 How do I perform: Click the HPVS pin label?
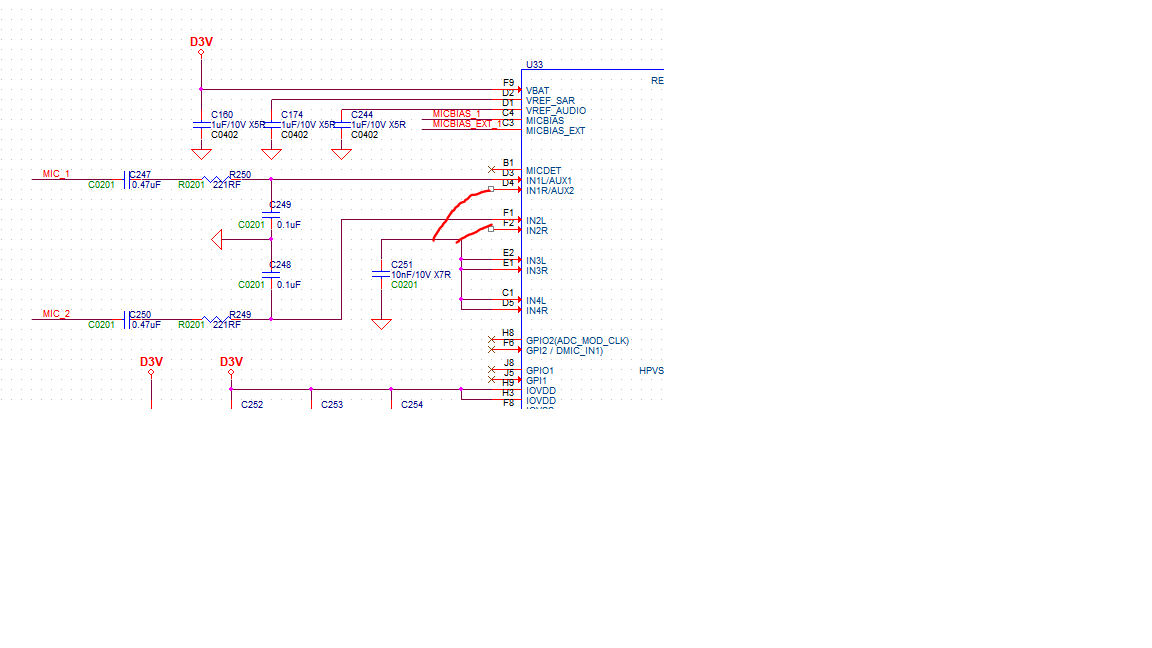[x=651, y=371]
